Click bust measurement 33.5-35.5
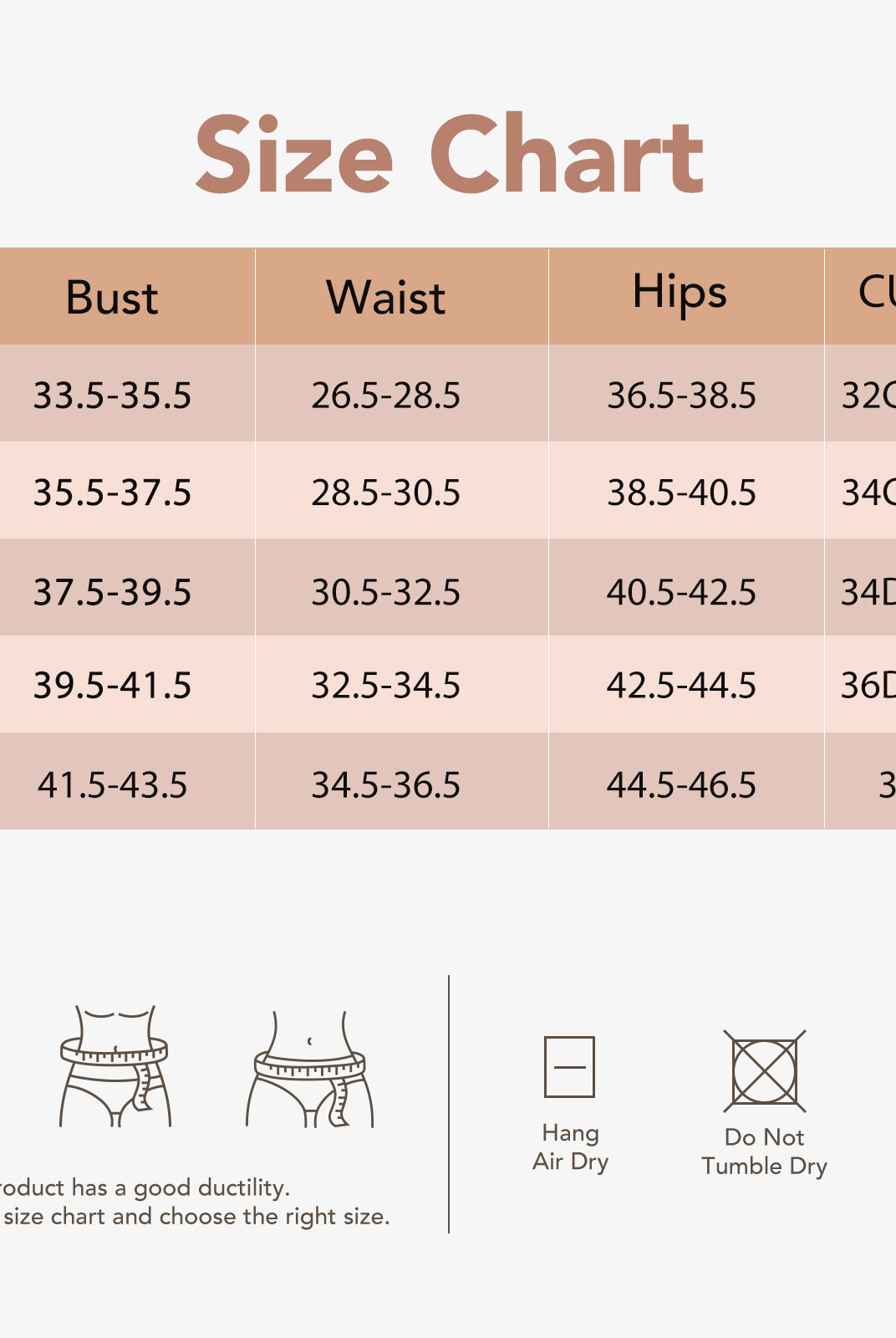This screenshot has height=1338, width=896. click(112, 396)
